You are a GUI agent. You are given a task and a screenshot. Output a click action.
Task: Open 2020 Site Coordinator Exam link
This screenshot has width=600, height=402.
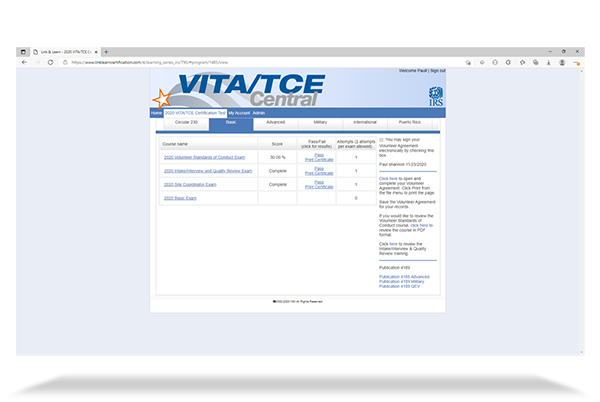coord(190,185)
